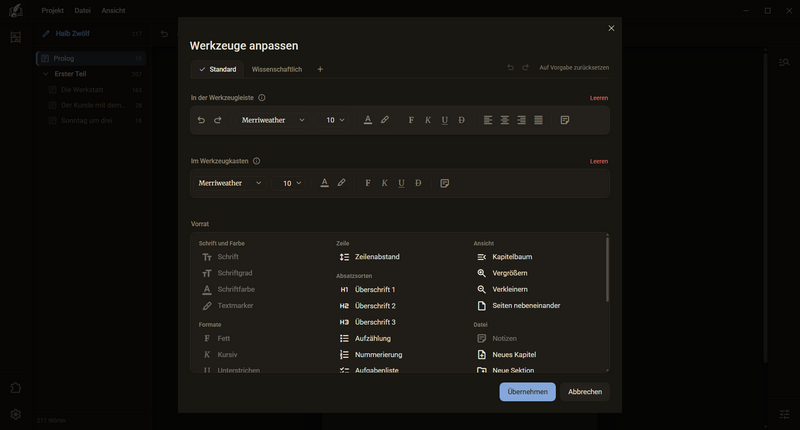Click highlighter icon in Werkzeugkasten row

pos(341,183)
